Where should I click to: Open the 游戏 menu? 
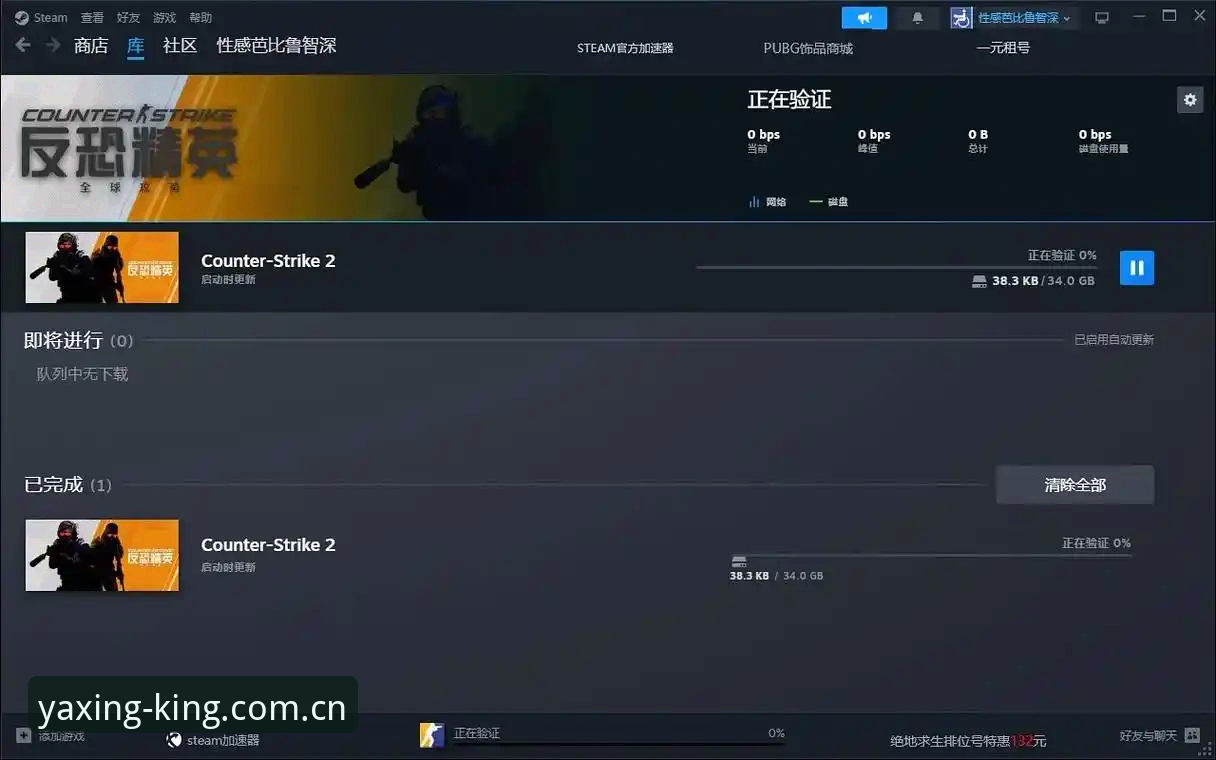click(165, 17)
